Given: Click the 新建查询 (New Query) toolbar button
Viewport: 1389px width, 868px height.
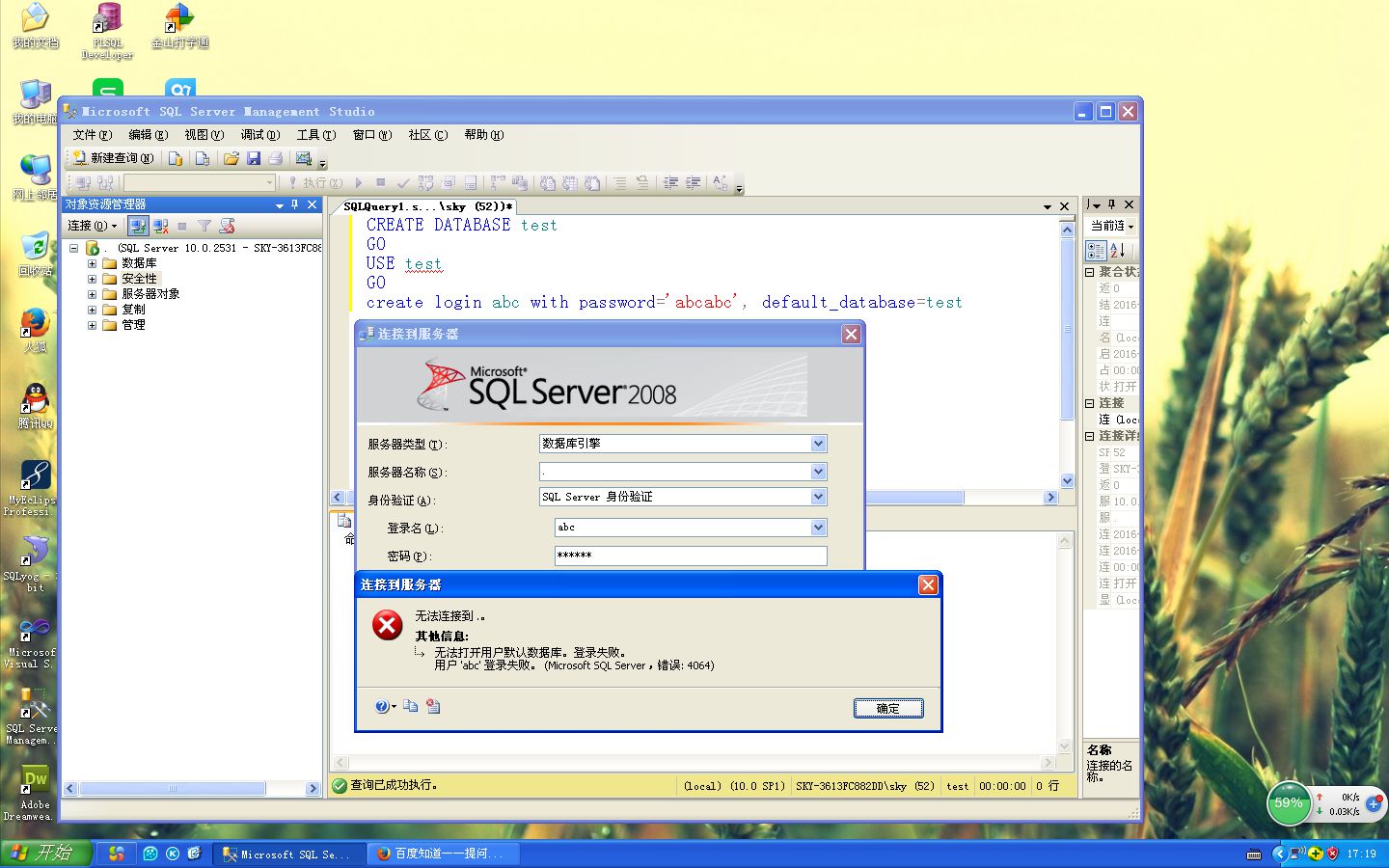Looking at the screenshot, I should [113, 158].
